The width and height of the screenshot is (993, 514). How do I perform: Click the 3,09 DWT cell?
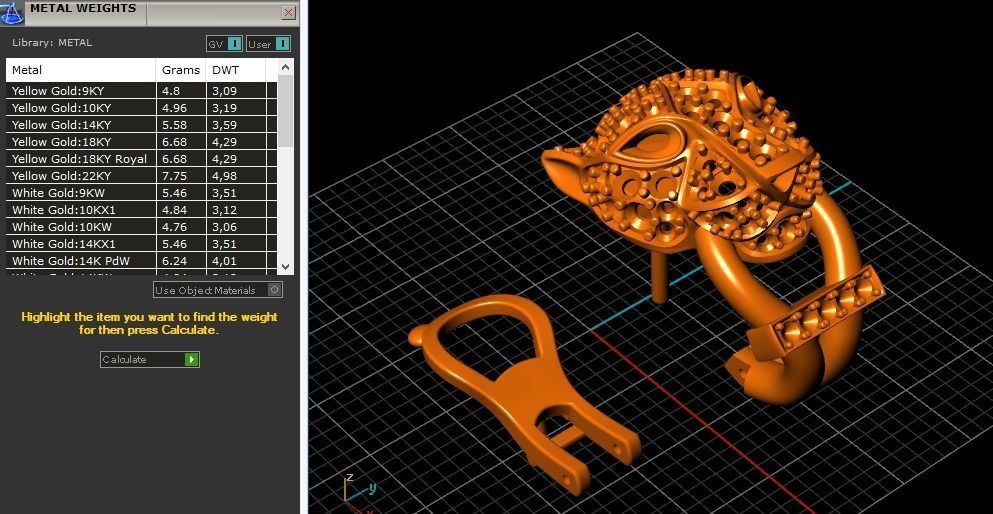click(x=236, y=91)
